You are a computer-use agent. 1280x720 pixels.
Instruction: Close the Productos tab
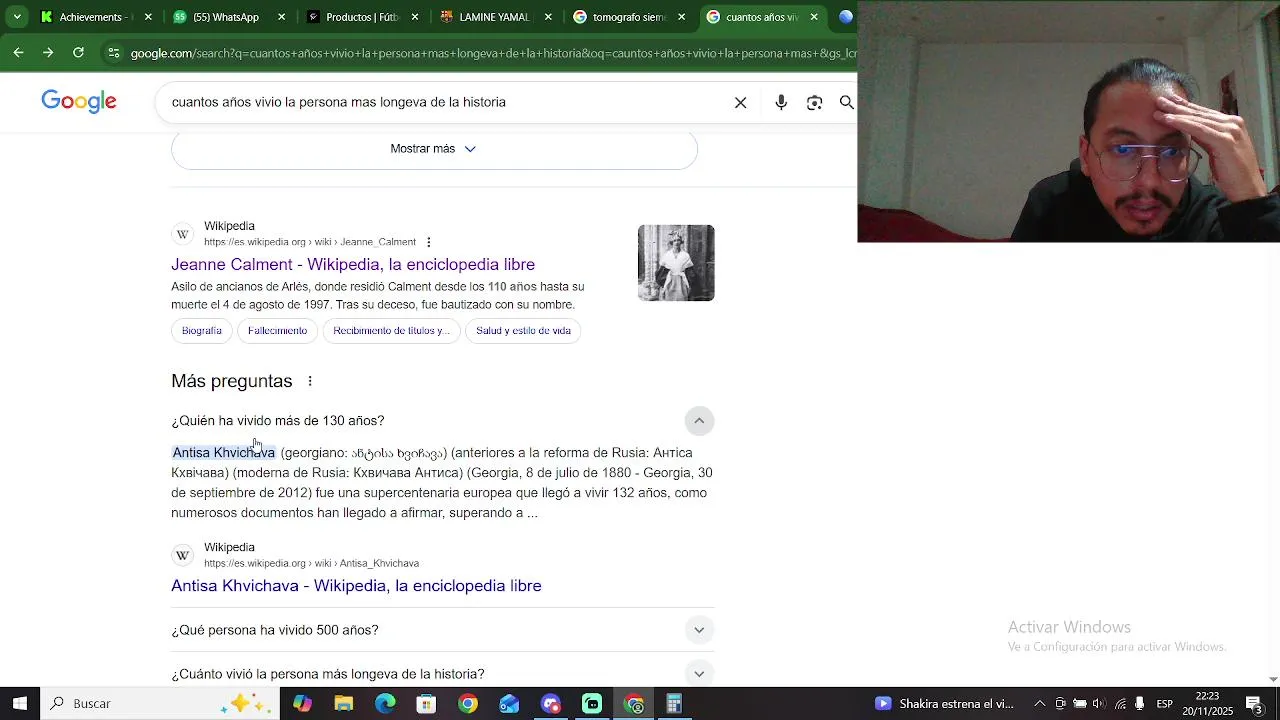click(x=415, y=17)
